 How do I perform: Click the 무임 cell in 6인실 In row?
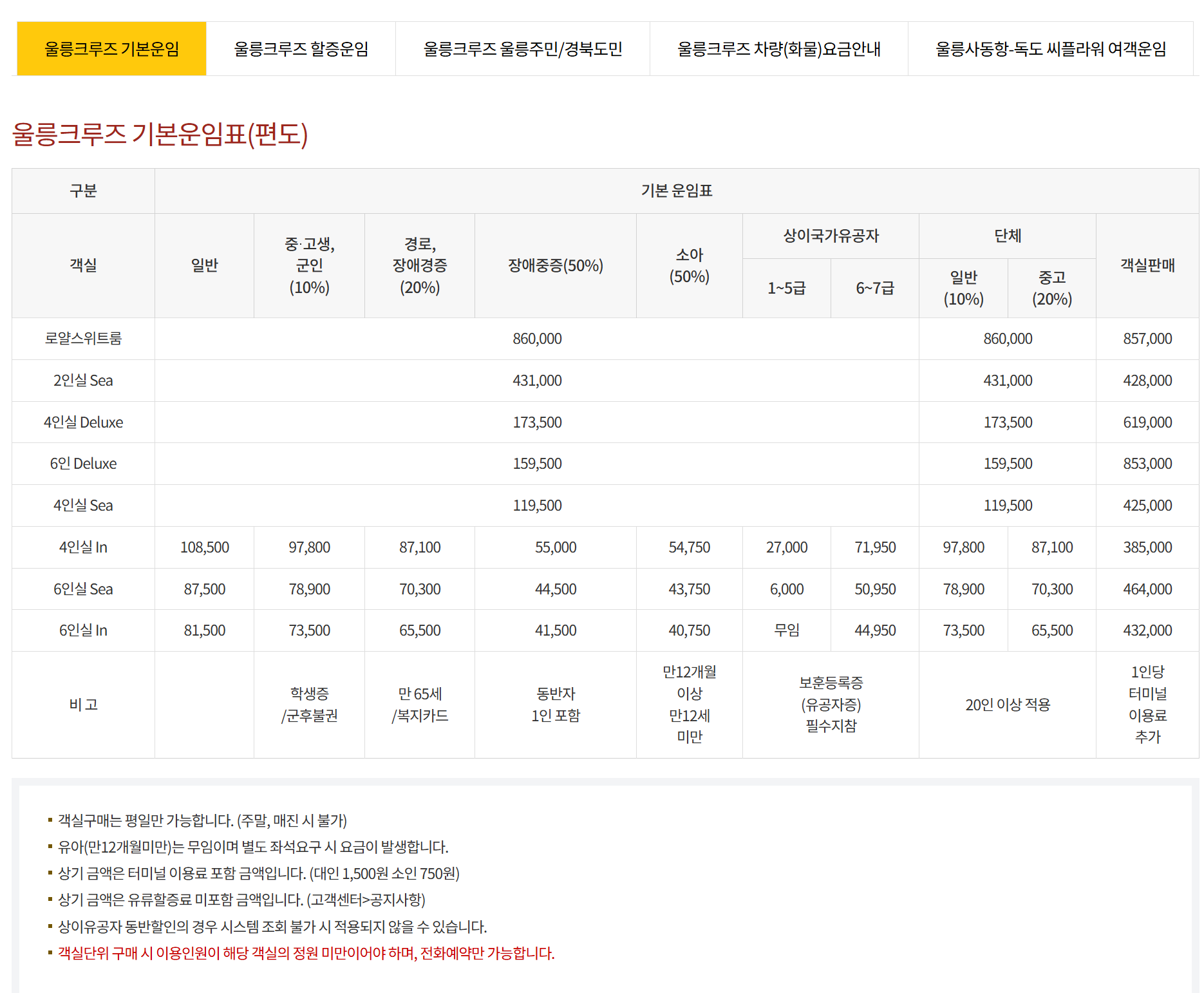pyautogui.click(x=787, y=630)
